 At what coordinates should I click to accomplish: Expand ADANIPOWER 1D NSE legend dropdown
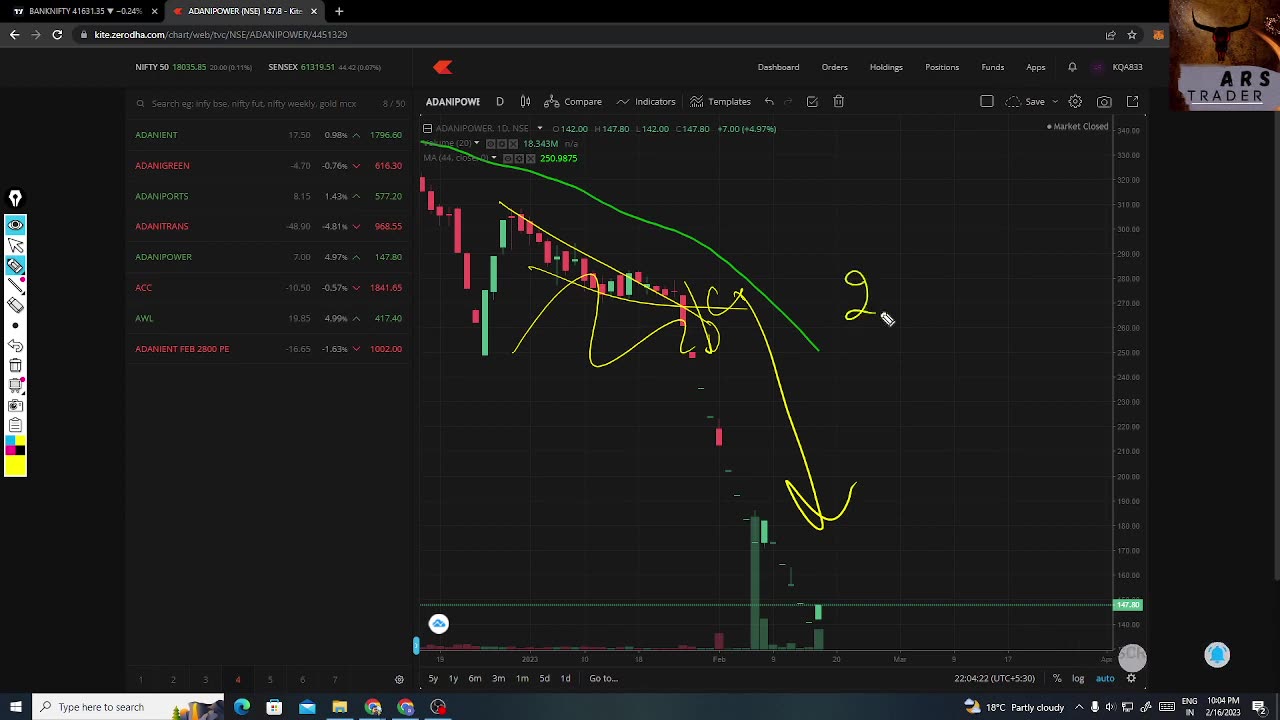pyautogui.click(x=539, y=128)
